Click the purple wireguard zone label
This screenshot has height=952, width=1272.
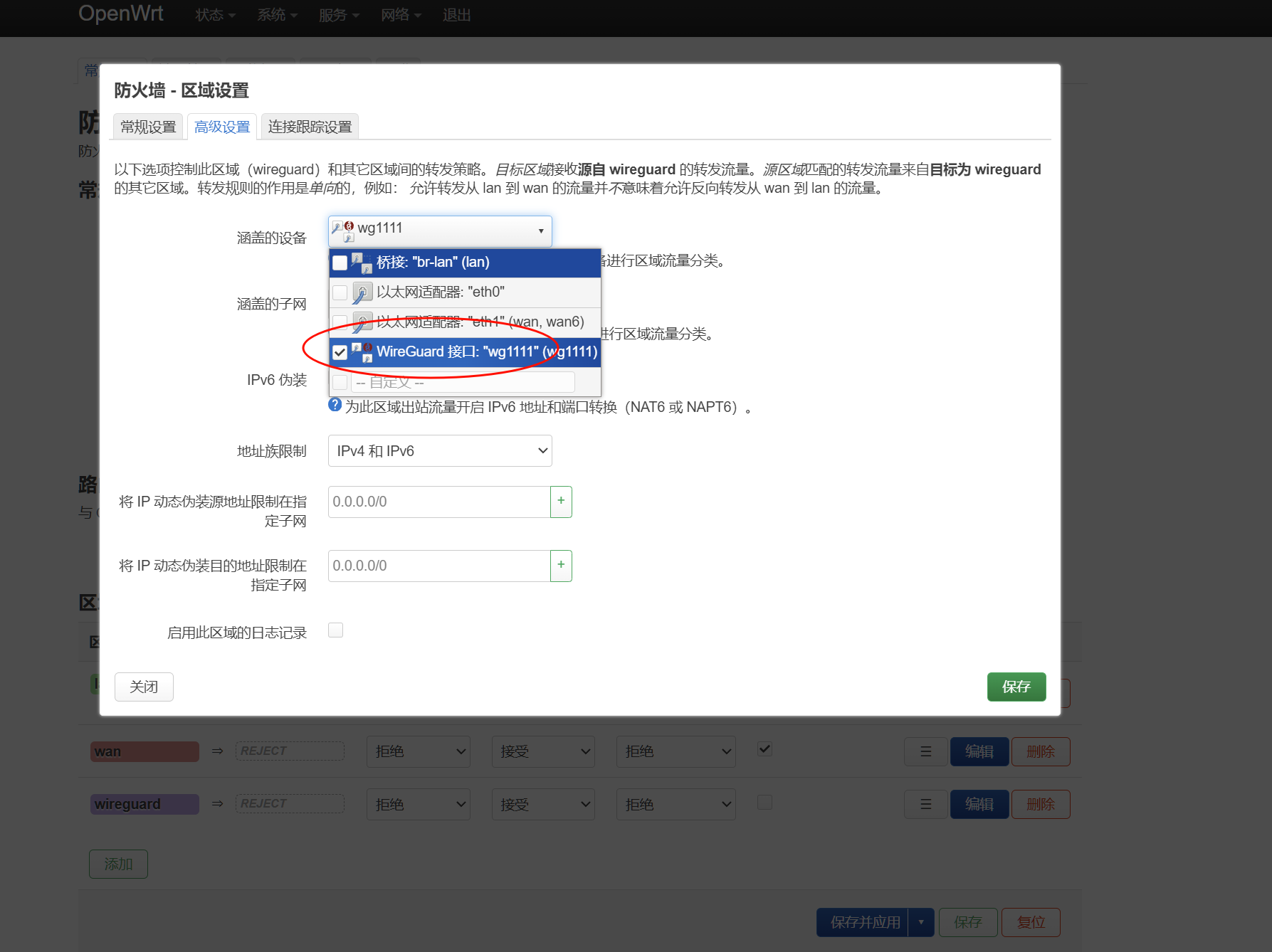tap(144, 804)
